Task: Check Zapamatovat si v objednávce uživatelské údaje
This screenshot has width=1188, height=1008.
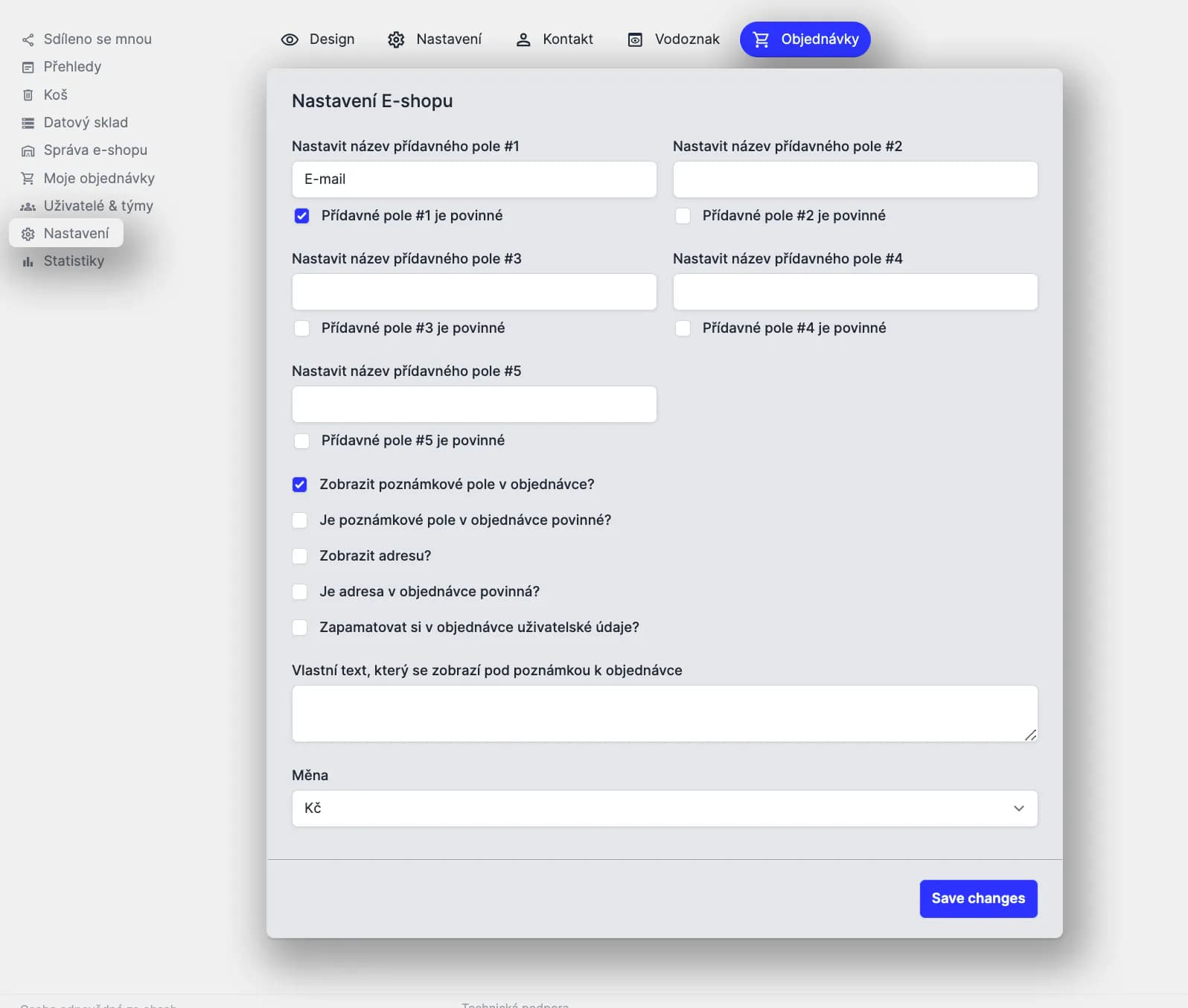Action: tap(300, 628)
